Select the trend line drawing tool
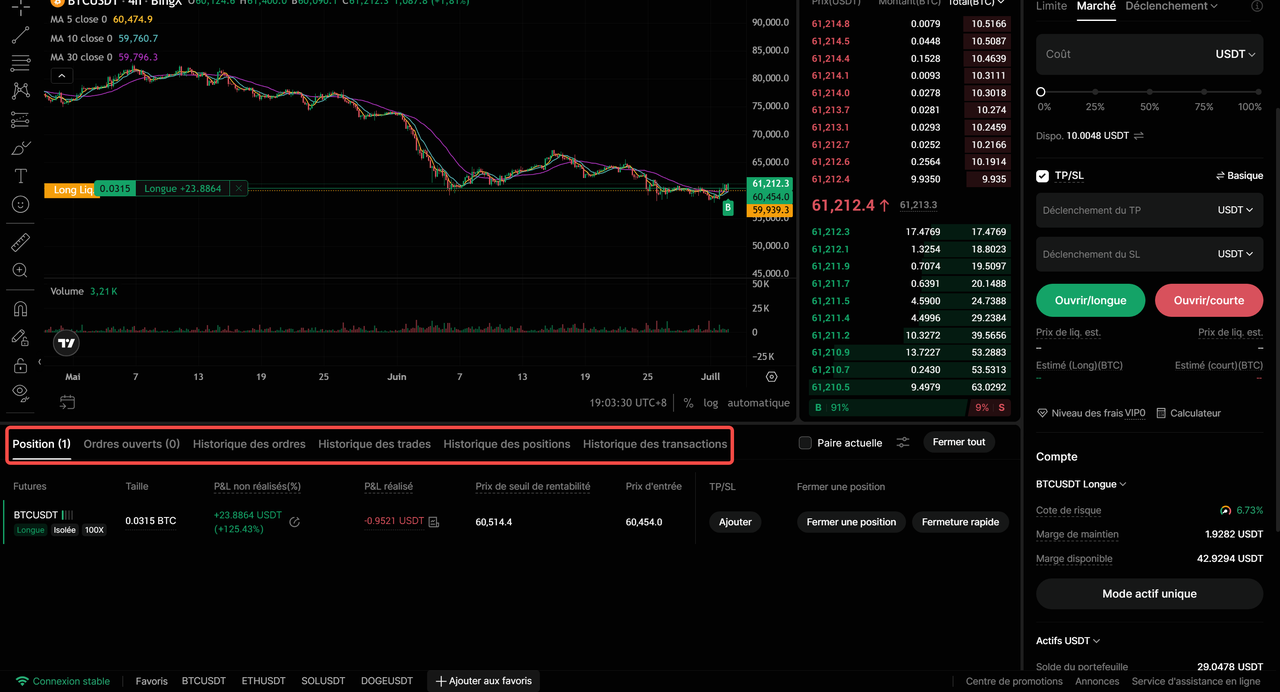The width and height of the screenshot is (1280, 692). (20, 36)
